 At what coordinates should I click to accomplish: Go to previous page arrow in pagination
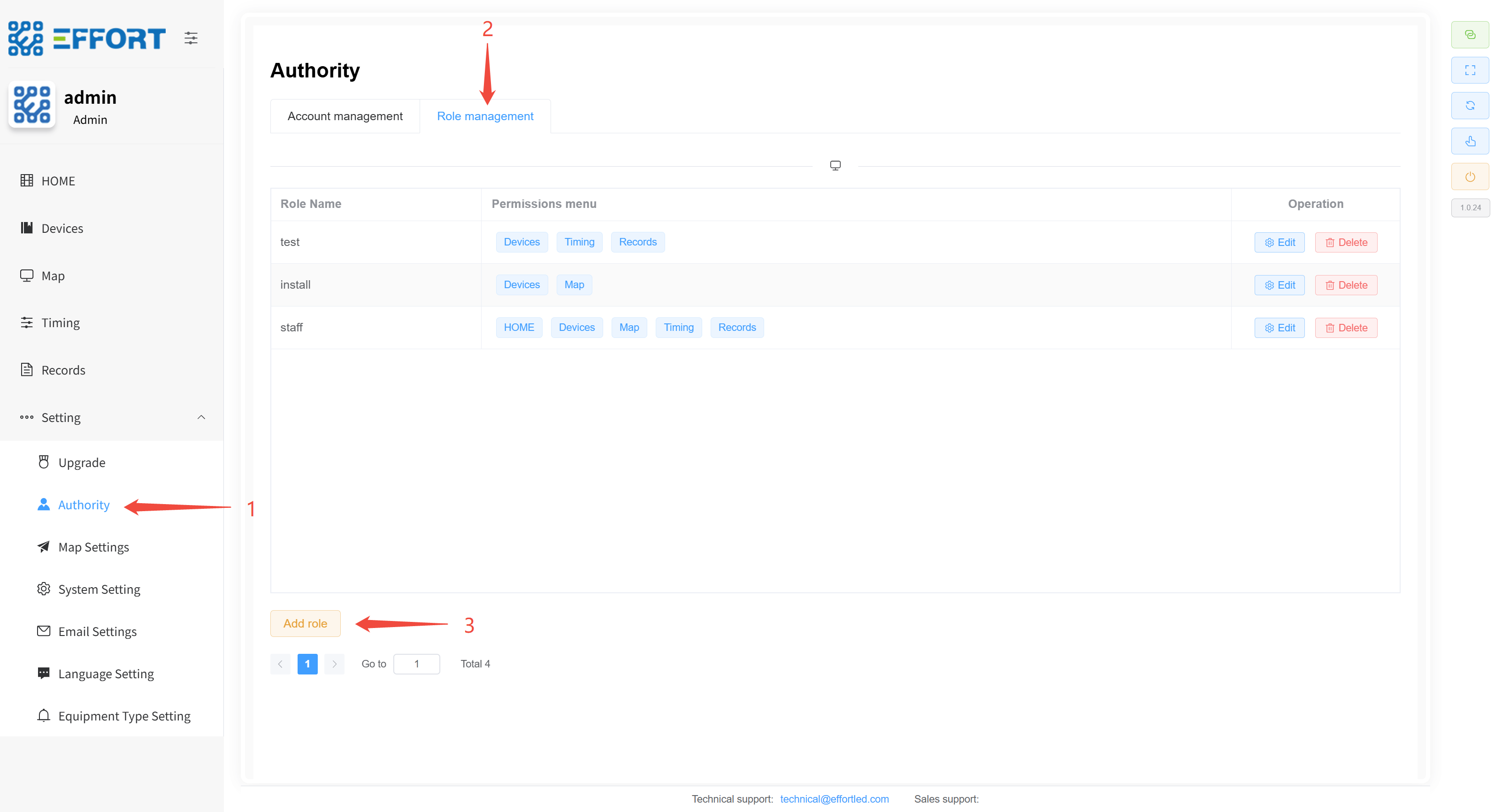click(x=280, y=664)
